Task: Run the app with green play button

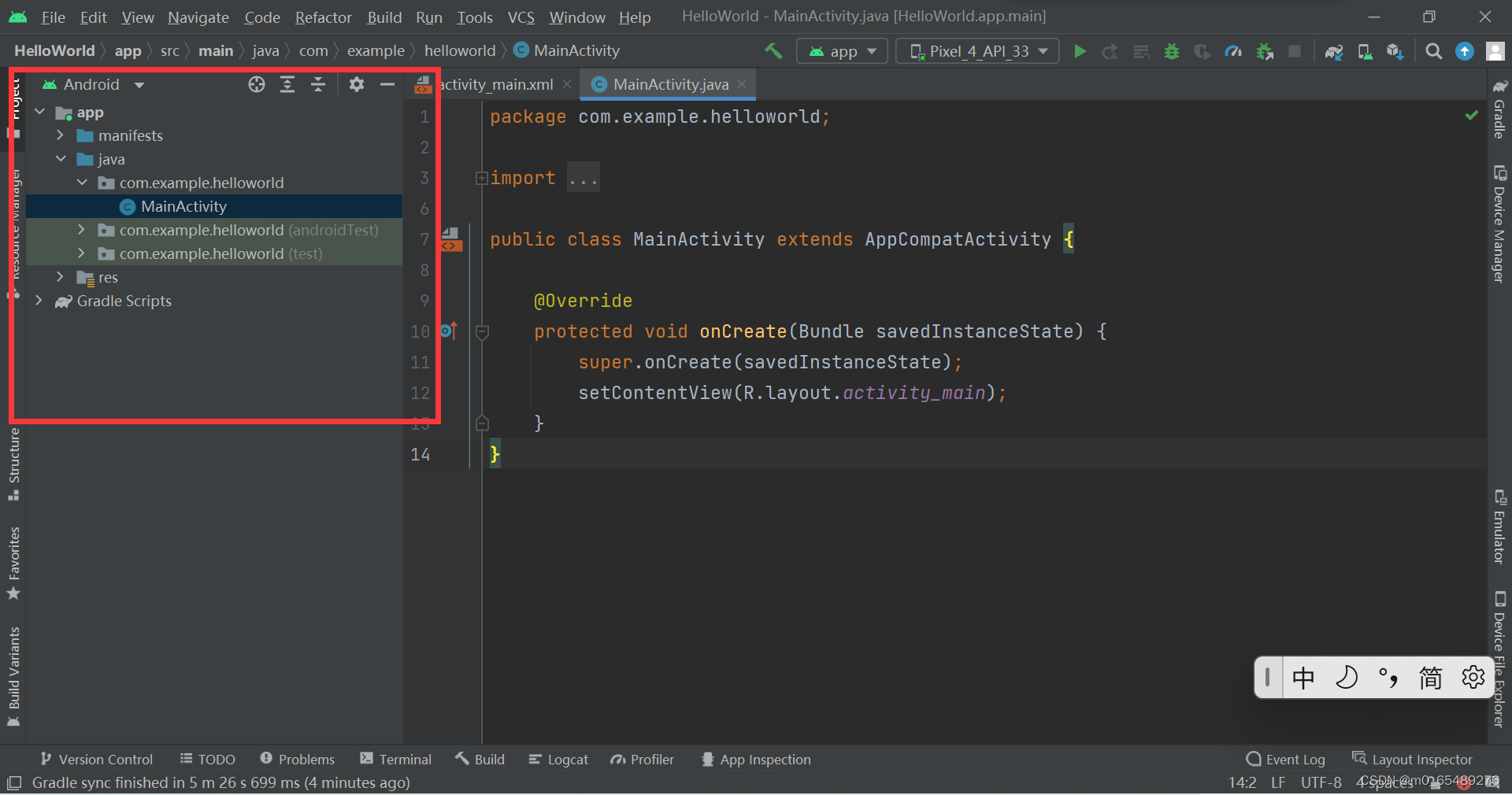Action: 1080,51
